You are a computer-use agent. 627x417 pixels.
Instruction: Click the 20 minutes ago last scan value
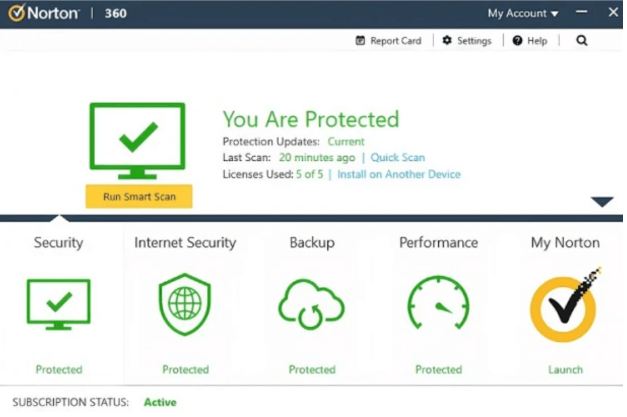click(317, 158)
